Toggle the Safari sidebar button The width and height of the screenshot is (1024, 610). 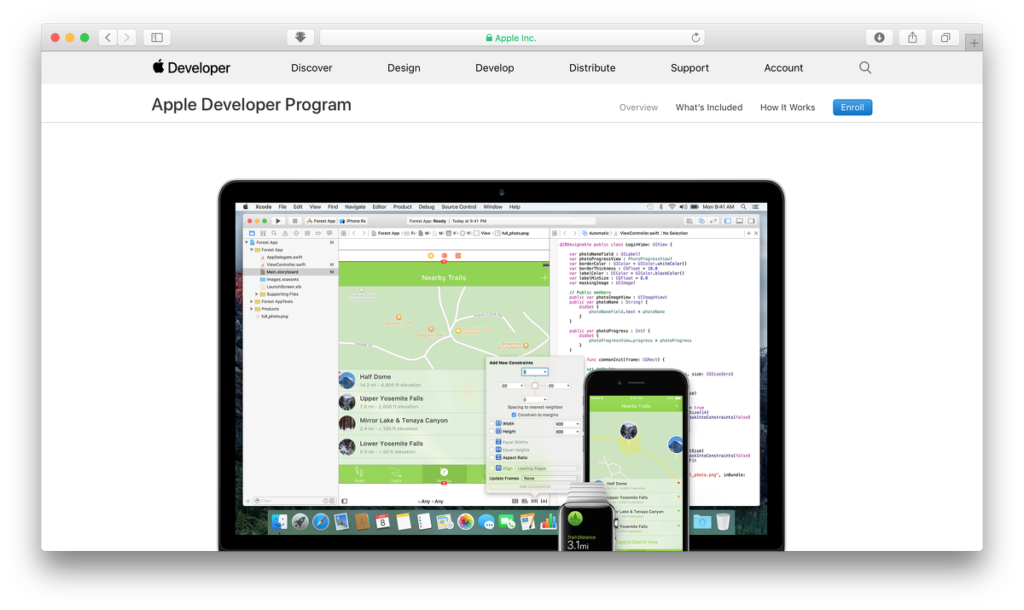[157, 38]
